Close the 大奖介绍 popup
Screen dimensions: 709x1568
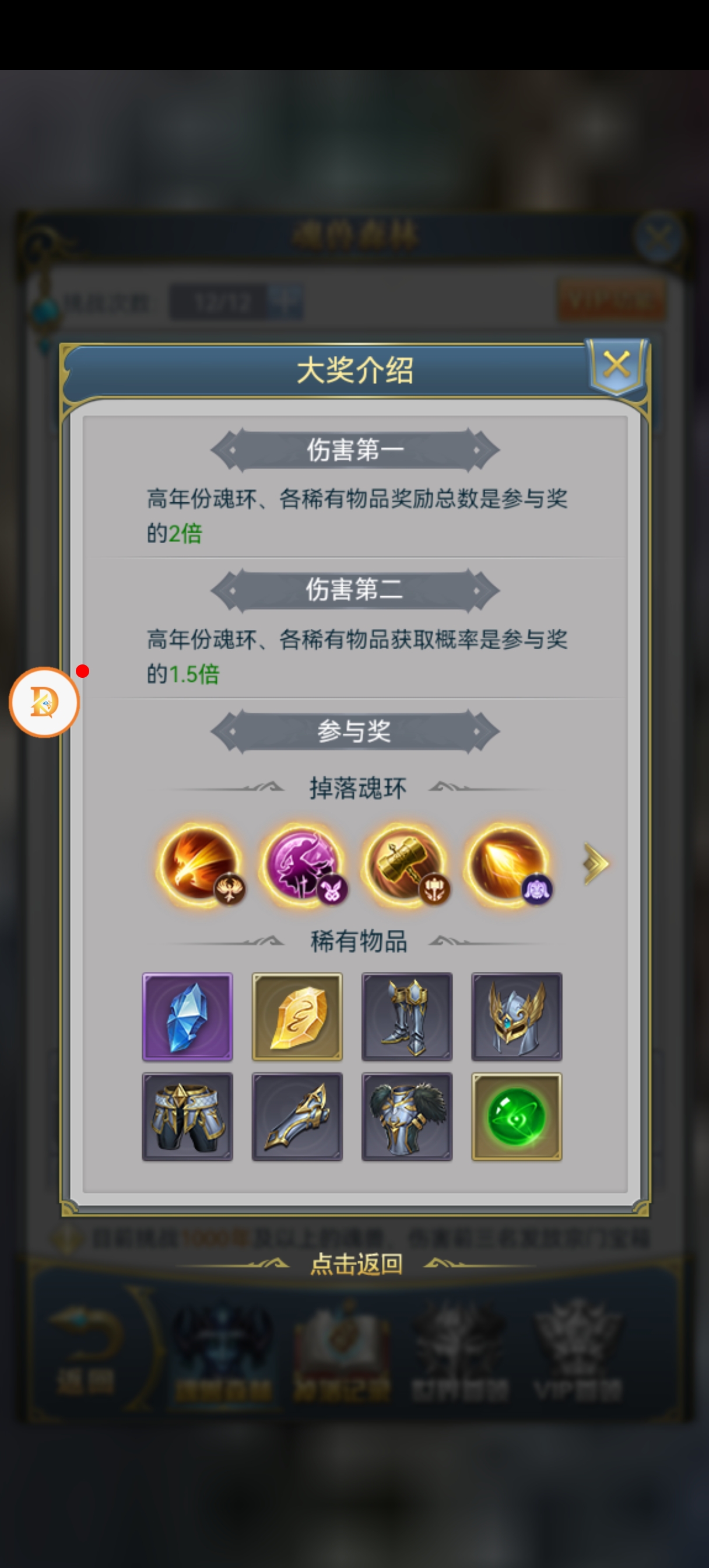(x=616, y=366)
